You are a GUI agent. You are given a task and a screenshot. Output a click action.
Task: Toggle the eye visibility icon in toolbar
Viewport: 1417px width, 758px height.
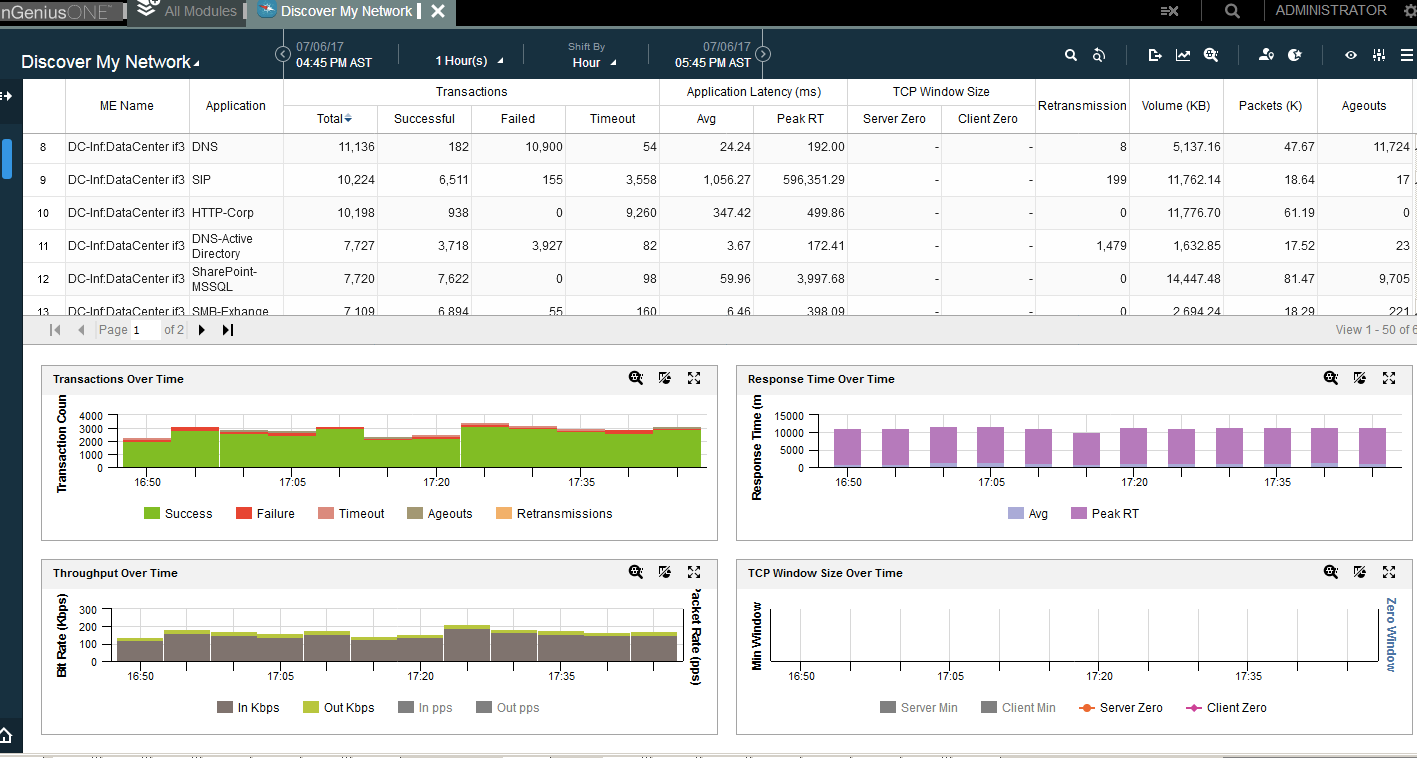point(1351,55)
